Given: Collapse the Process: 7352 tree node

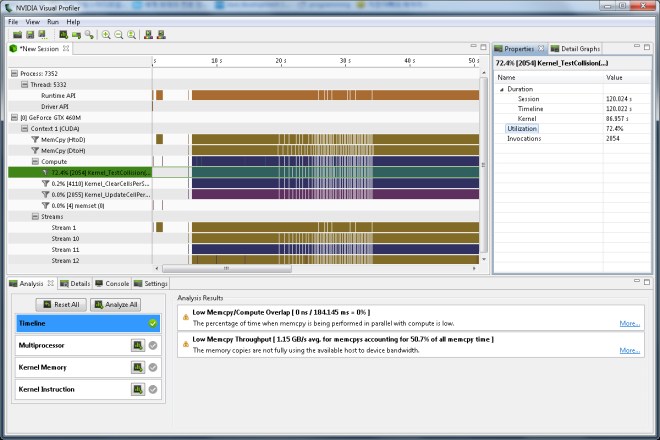Looking at the screenshot, I should [x=14, y=73].
